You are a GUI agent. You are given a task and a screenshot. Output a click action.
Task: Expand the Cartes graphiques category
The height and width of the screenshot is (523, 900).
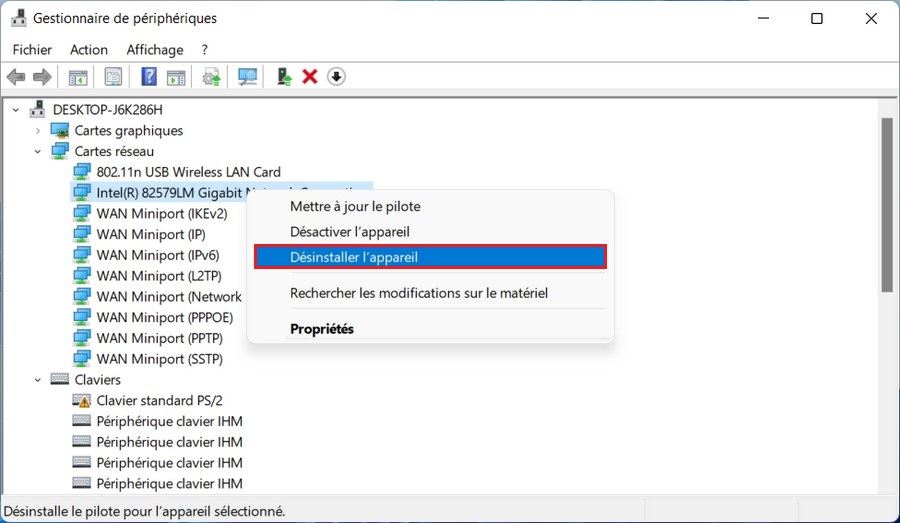(38, 130)
